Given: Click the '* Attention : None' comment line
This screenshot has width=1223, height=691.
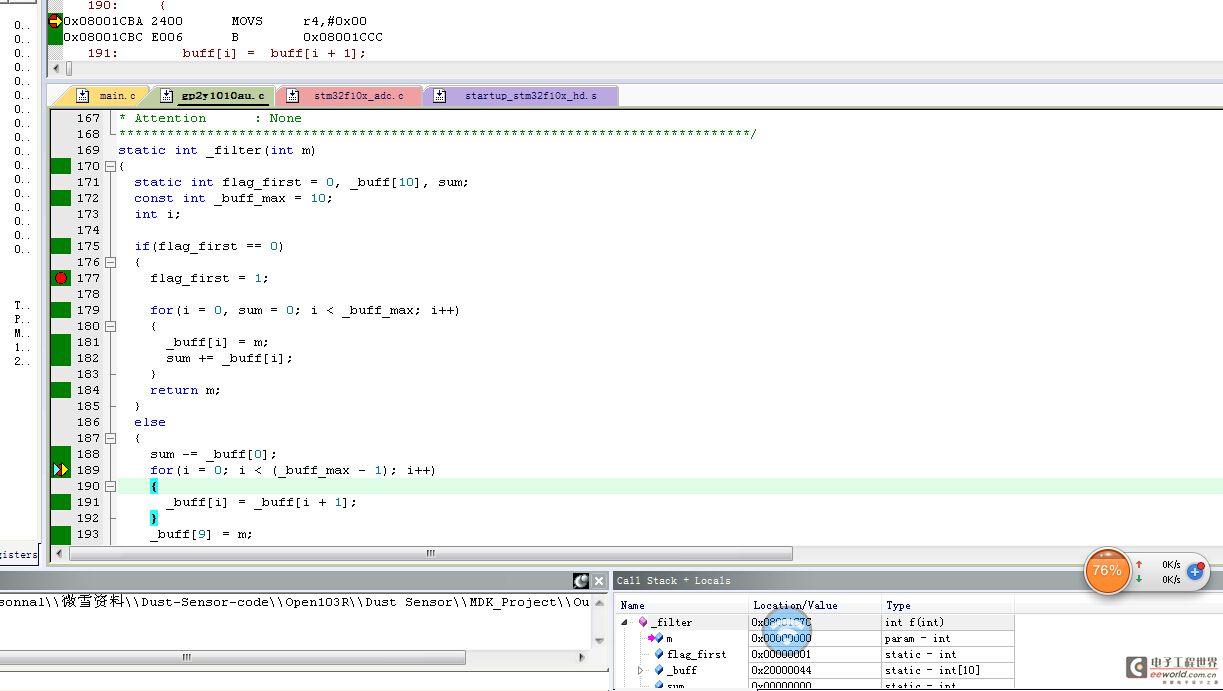Looking at the screenshot, I should (210, 118).
